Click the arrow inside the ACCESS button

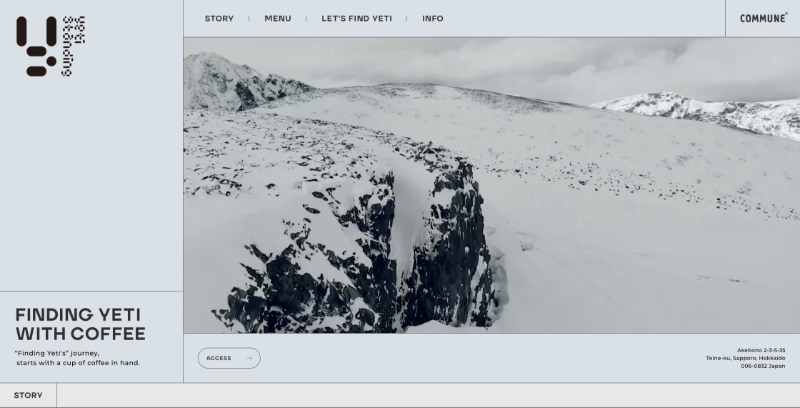point(249,358)
